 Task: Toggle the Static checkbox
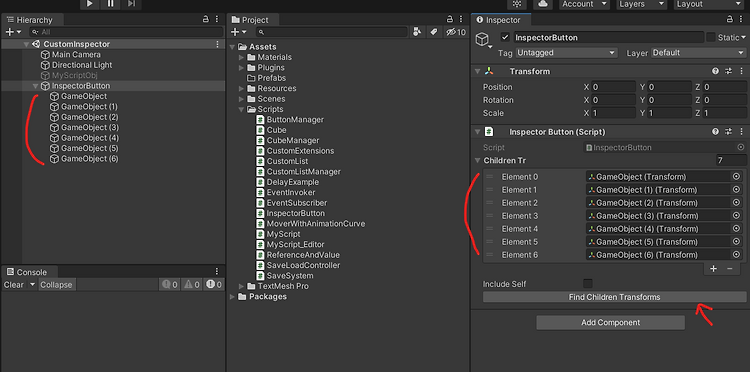pos(711,37)
